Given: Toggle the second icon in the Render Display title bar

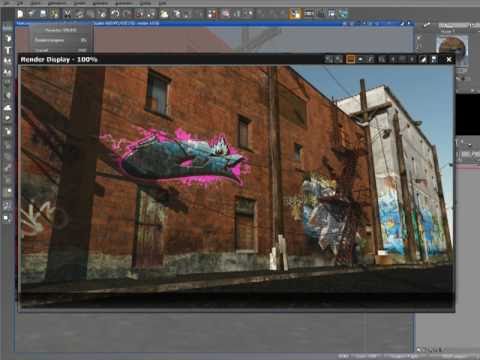Looking at the screenshot, I should tap(339, 59).
